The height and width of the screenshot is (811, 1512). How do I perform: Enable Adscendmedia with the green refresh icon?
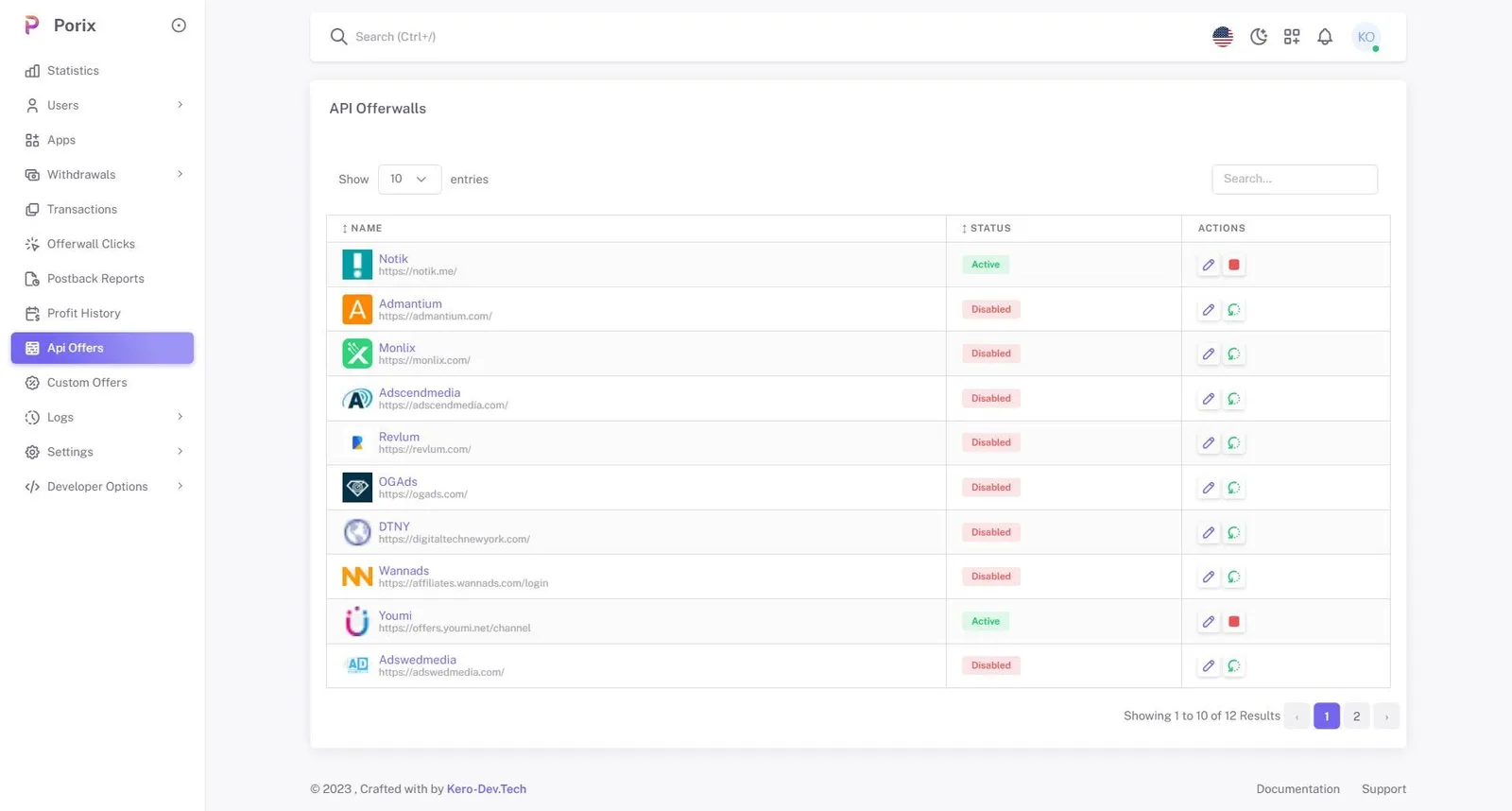(x=1234, y=399)
